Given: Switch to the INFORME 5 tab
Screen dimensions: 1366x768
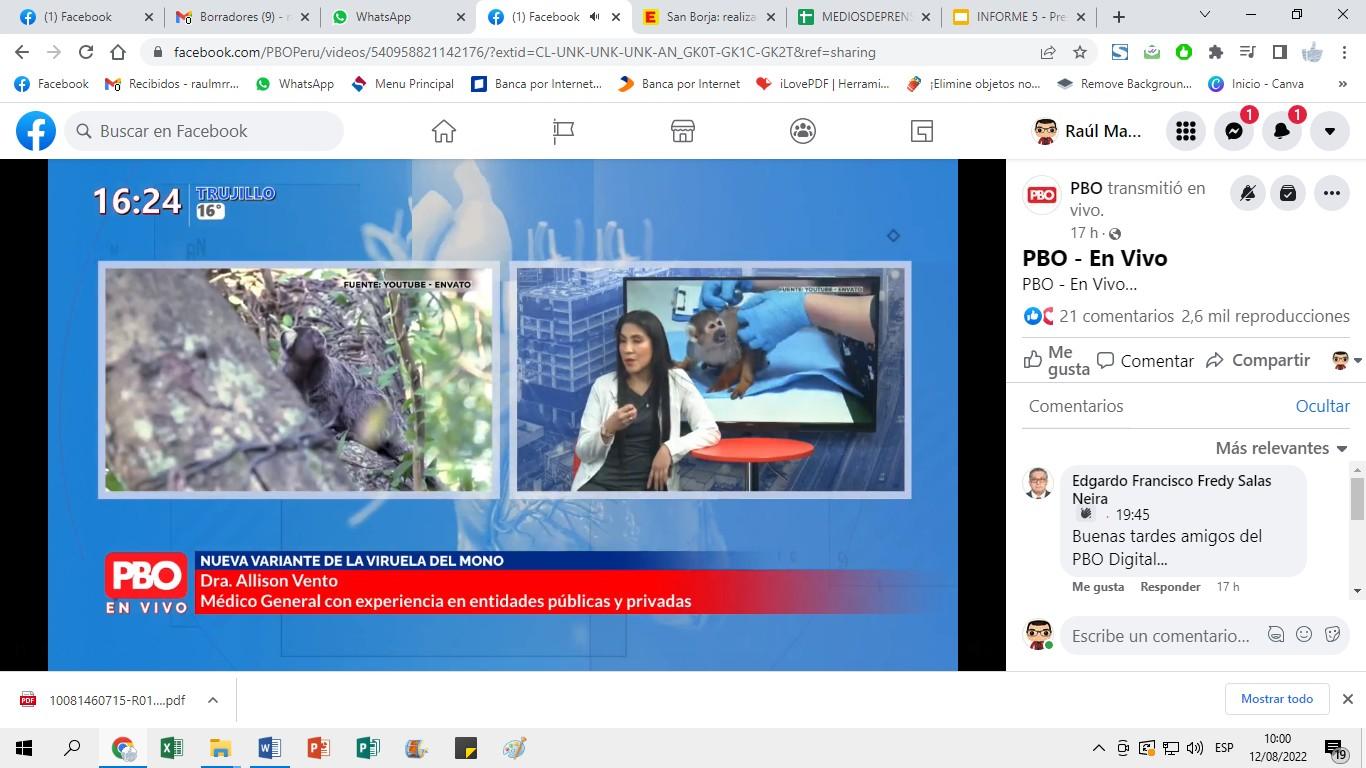Looking at the screenshot, I should pos(1019,17).
